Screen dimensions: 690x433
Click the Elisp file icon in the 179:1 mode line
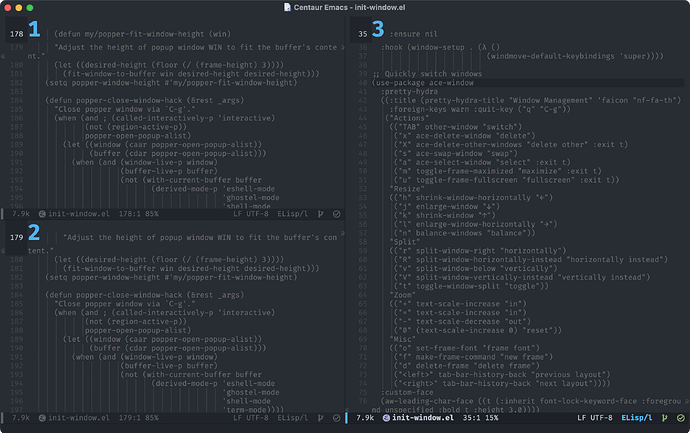tap(42, 418)
